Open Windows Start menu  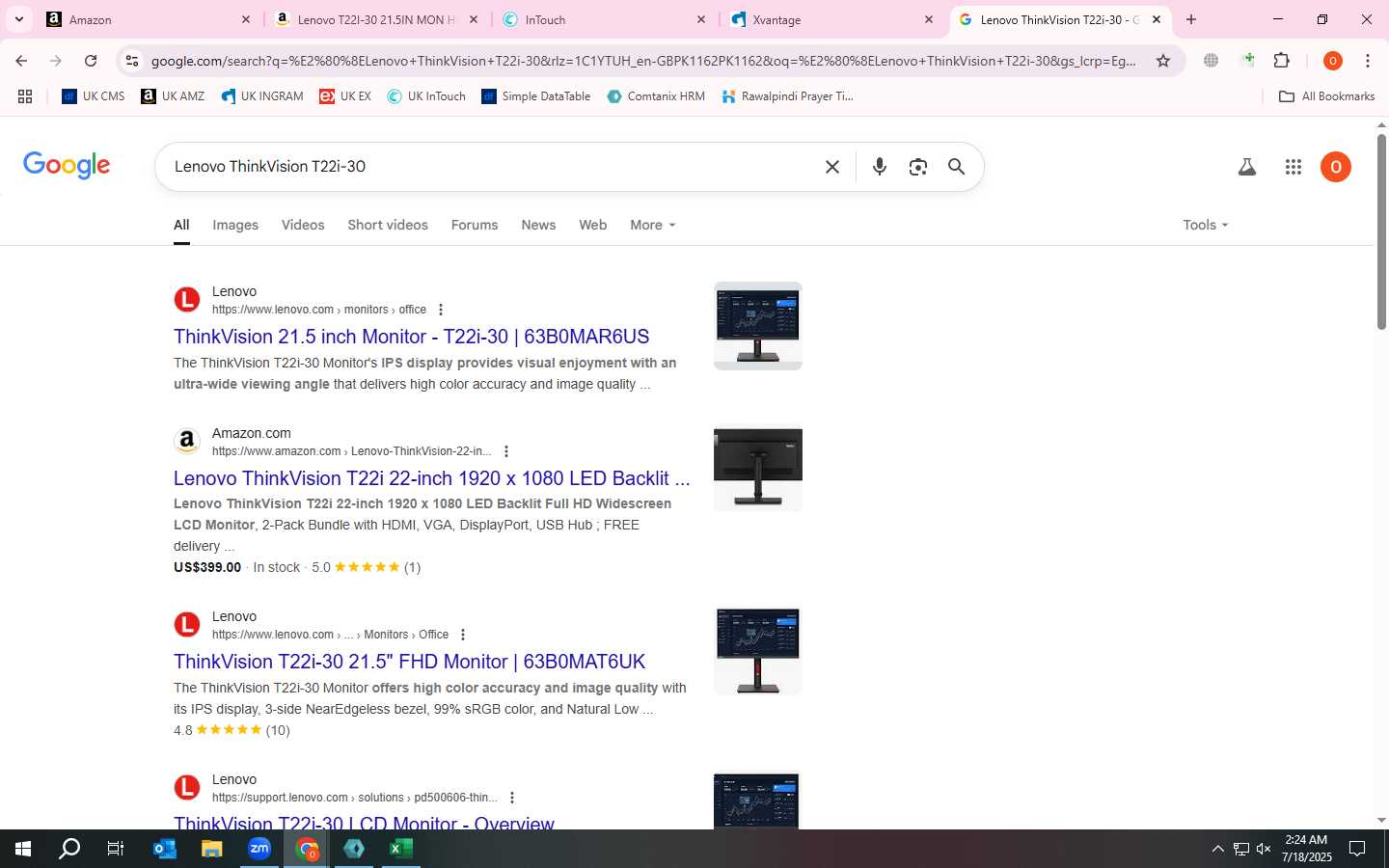tap(23, 849)
